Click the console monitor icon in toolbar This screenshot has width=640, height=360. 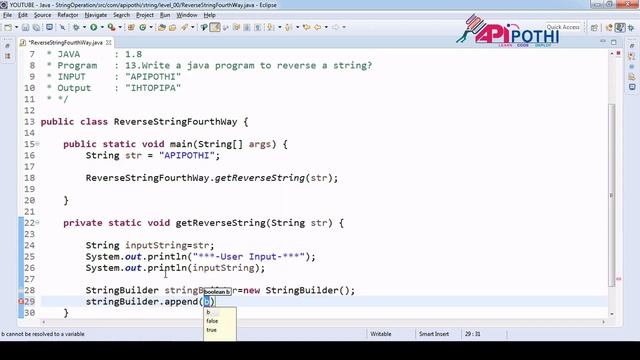pos(49,27)
